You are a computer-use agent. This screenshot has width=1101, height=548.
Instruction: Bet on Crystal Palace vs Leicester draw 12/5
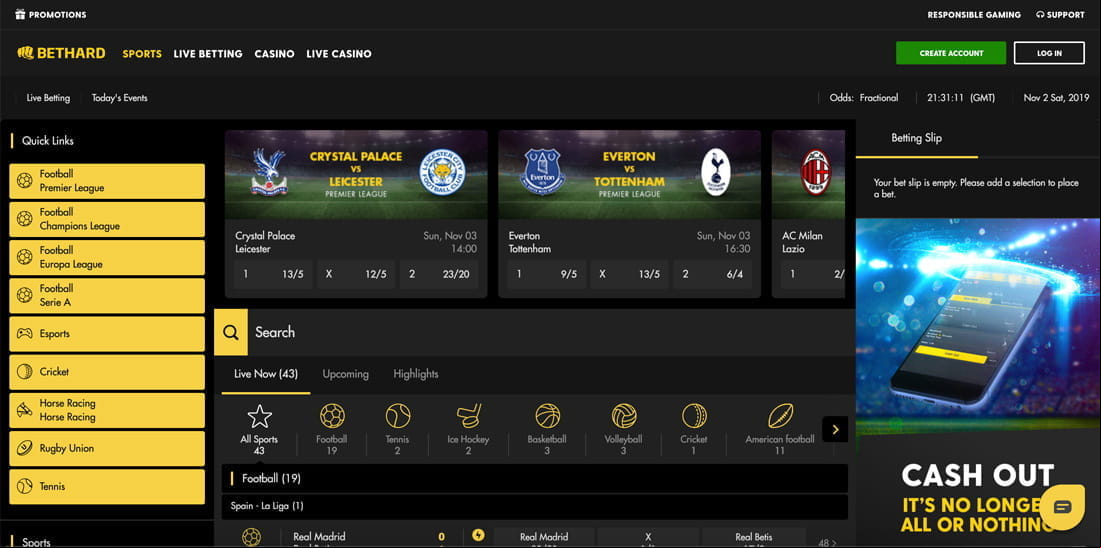point(356,275)
